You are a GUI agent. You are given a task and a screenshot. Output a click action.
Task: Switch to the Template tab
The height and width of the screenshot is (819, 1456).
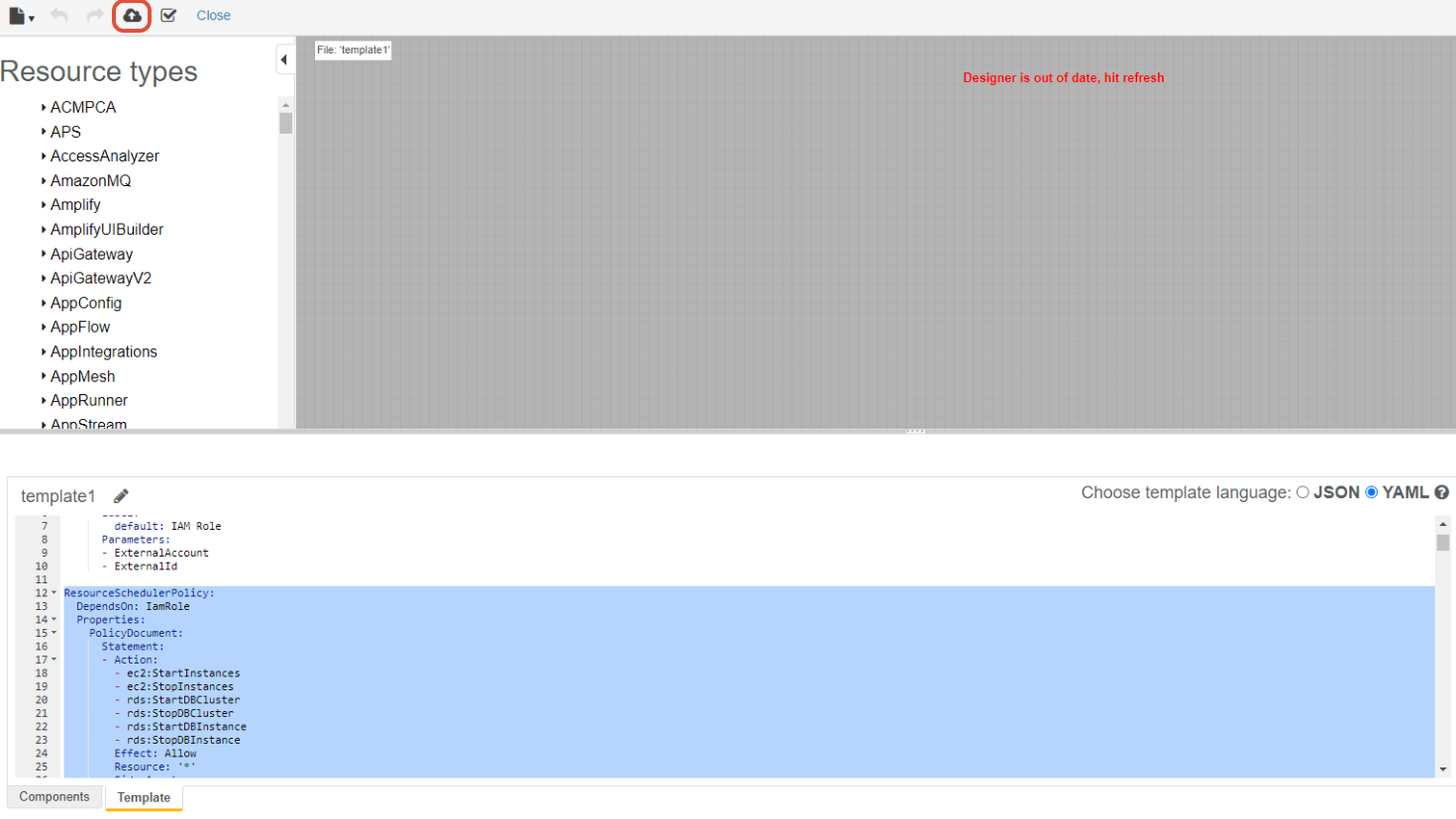coord(144,797)
